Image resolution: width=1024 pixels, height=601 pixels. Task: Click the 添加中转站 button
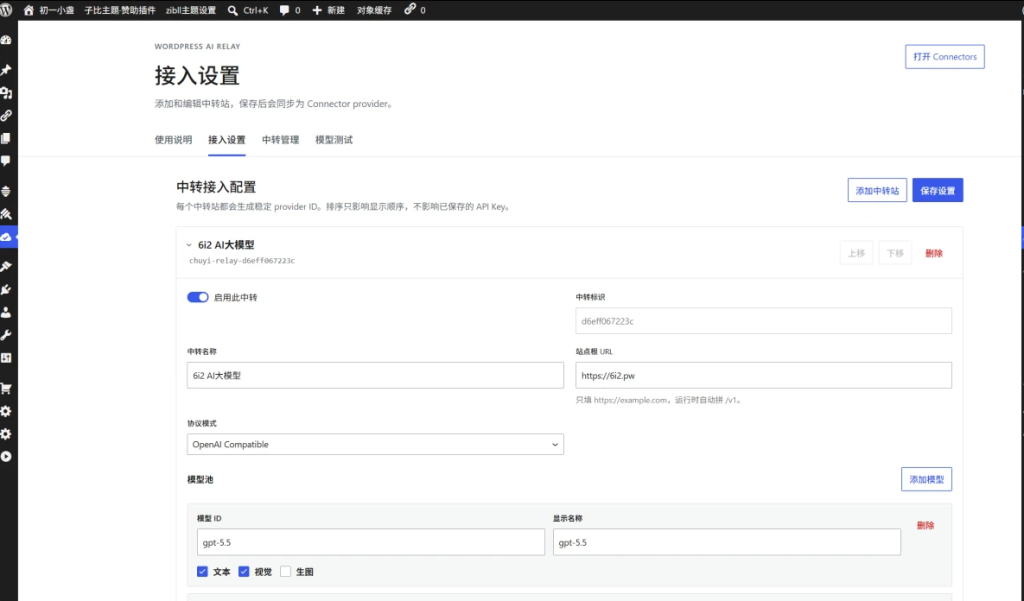(877, 190)
